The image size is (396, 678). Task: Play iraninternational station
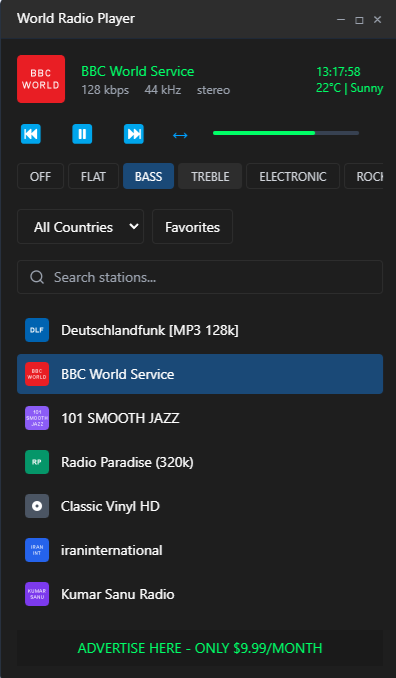(200, 550)
